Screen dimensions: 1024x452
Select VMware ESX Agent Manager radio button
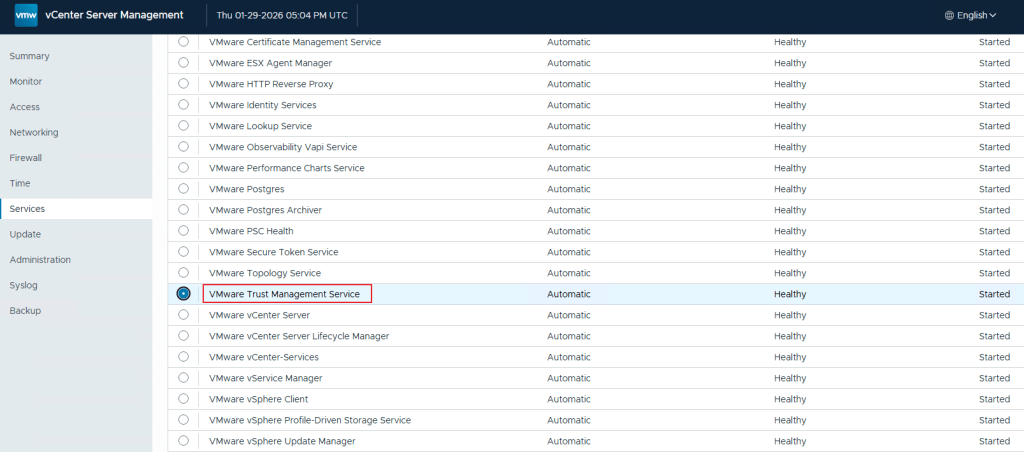coord(183,63)
